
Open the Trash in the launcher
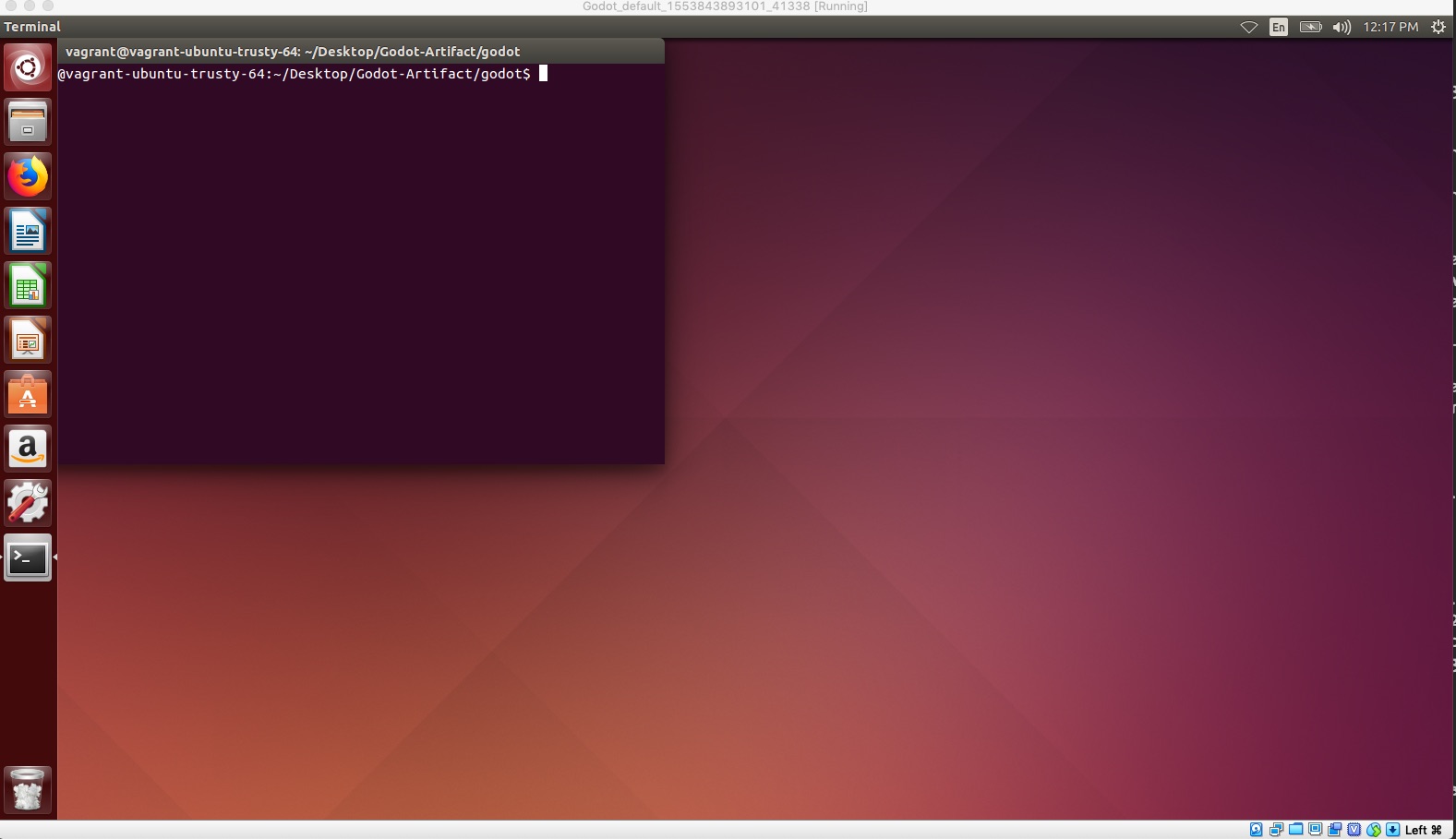[x=28, y=790]
